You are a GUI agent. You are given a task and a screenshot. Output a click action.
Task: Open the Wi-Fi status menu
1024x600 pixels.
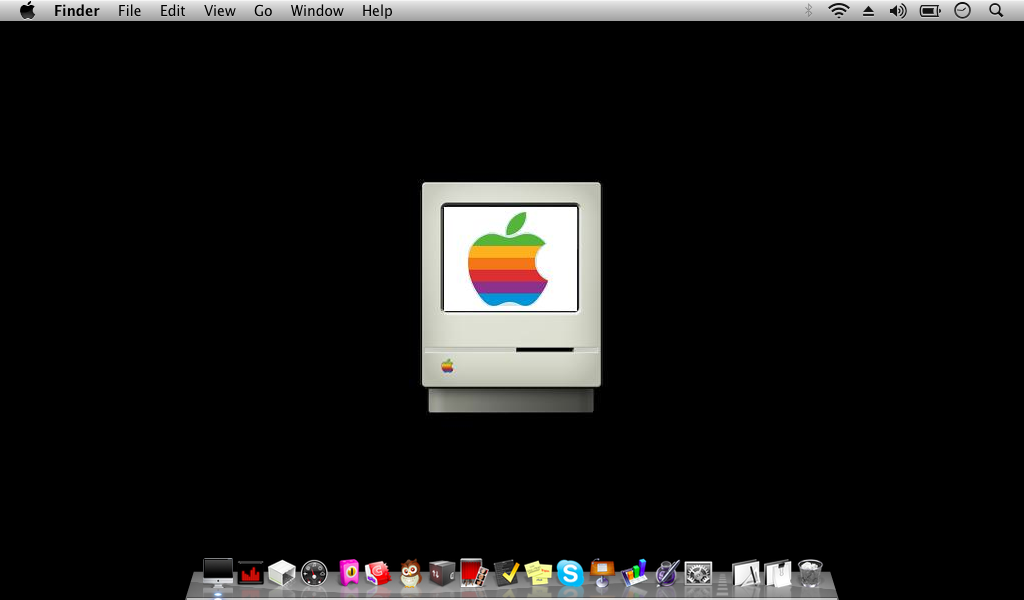(839, 10)
